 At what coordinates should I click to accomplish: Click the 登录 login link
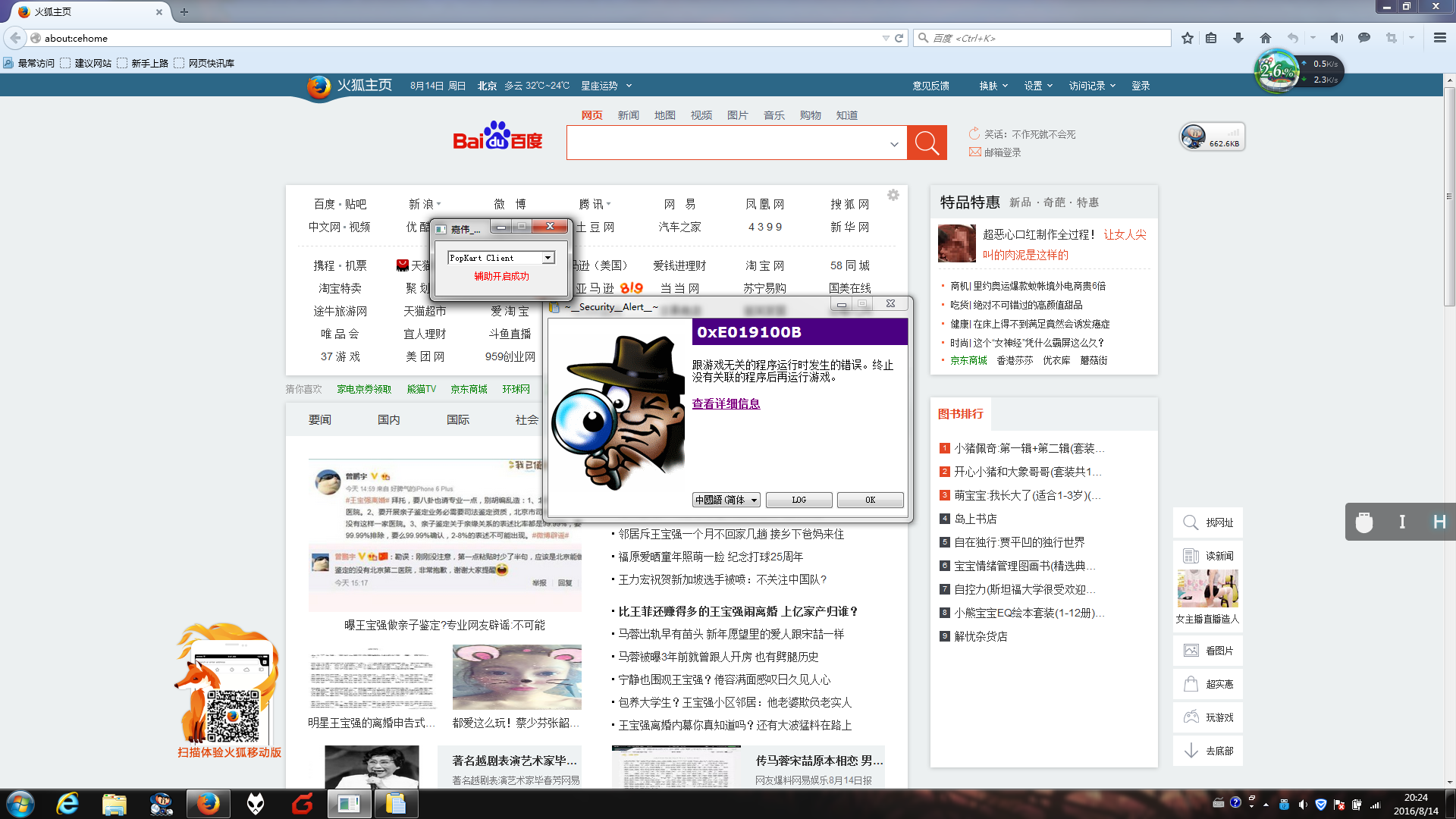pos(1141,86)
